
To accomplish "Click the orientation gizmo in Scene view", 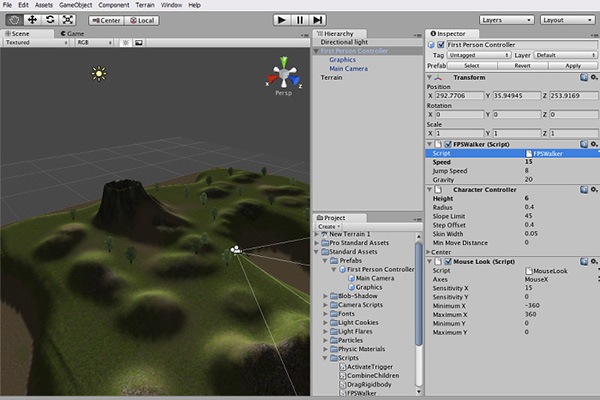I will [284, 75].
